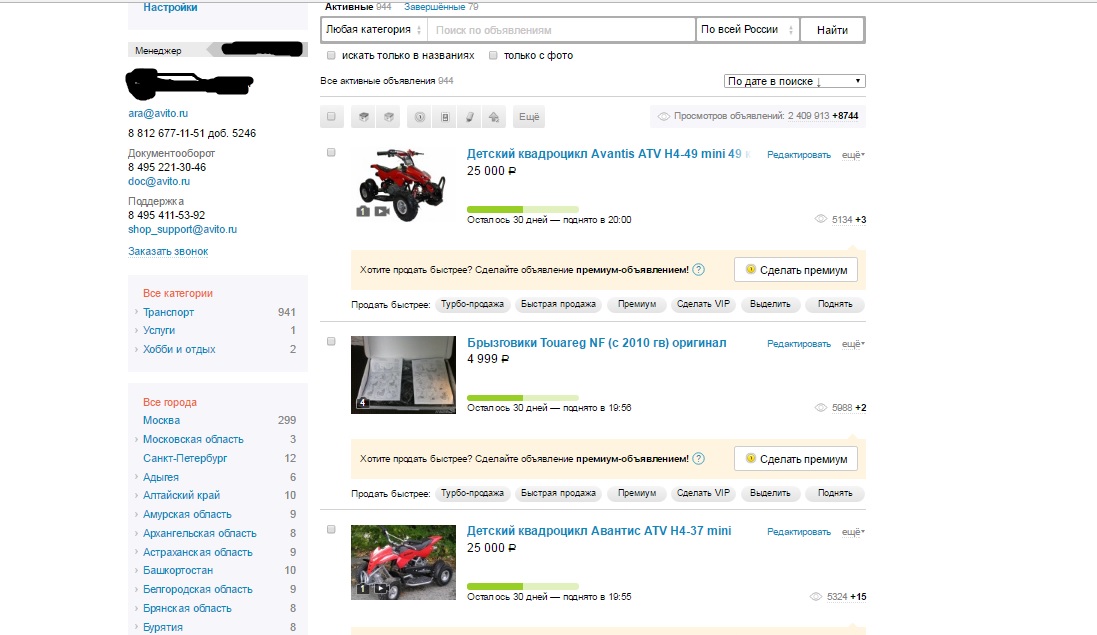This screenshot has width=1097, height=635.
Task: Click the "Поиск по объявлениям" search field
Action: point(561,29)
